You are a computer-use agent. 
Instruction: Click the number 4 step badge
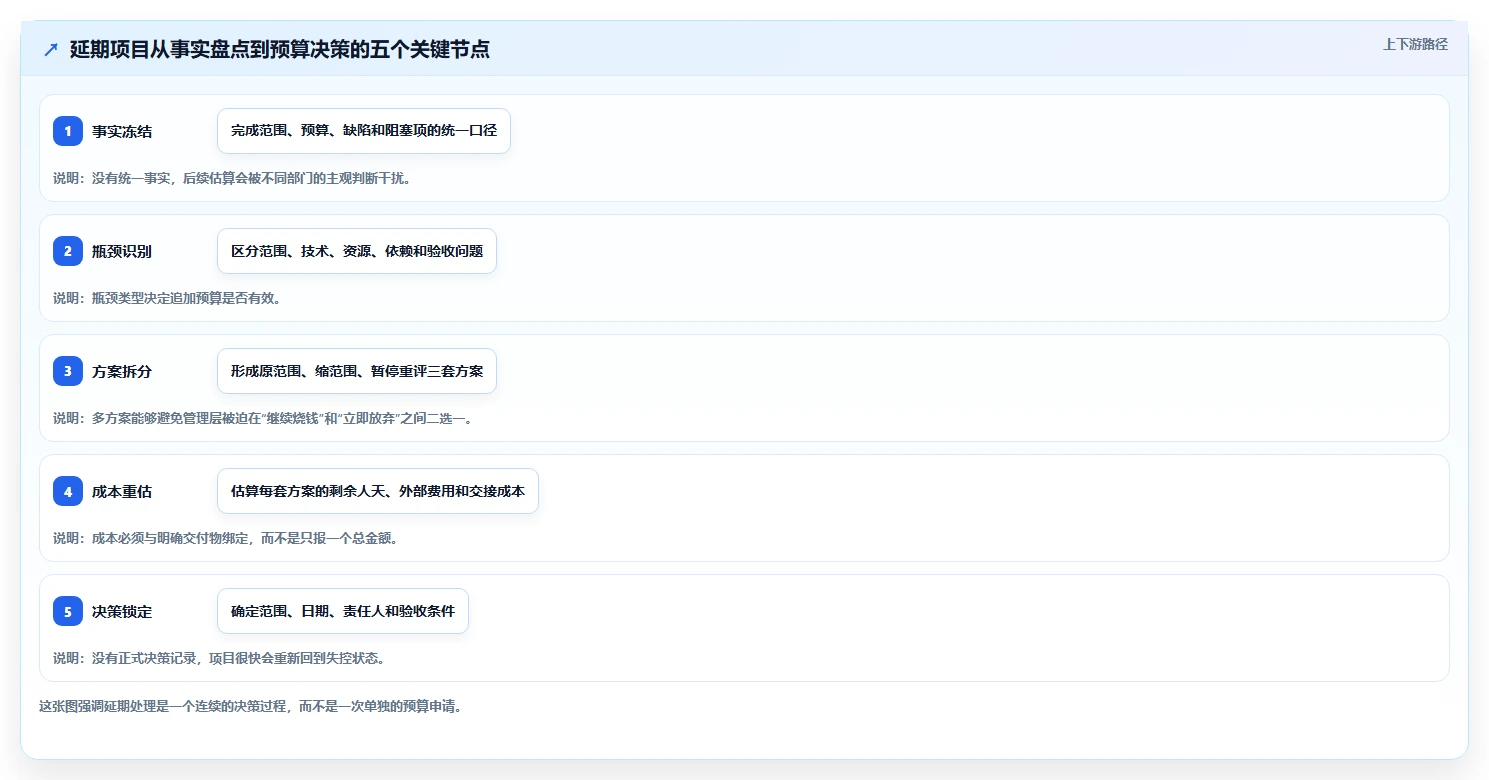(68, 491)
